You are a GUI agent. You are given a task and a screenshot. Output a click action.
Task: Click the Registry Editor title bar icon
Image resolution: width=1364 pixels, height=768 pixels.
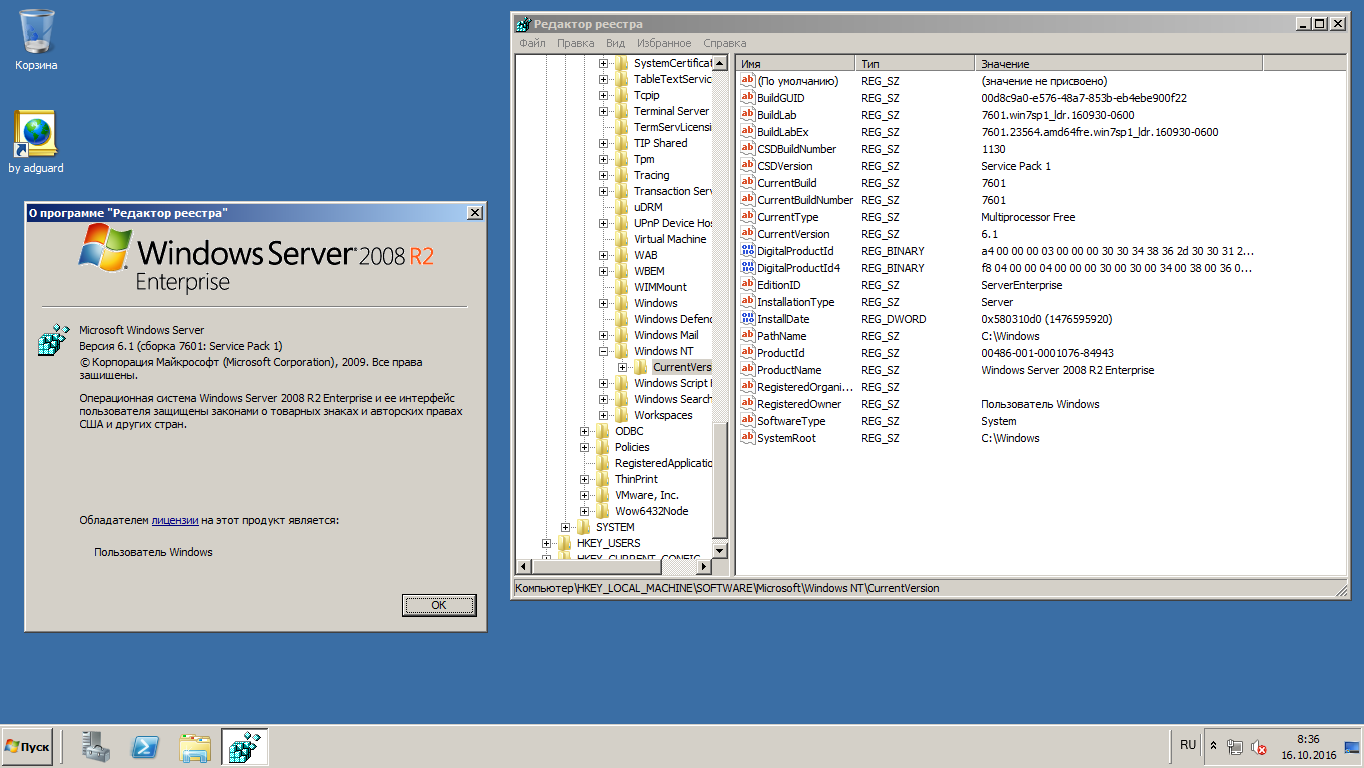click(523, 24)
